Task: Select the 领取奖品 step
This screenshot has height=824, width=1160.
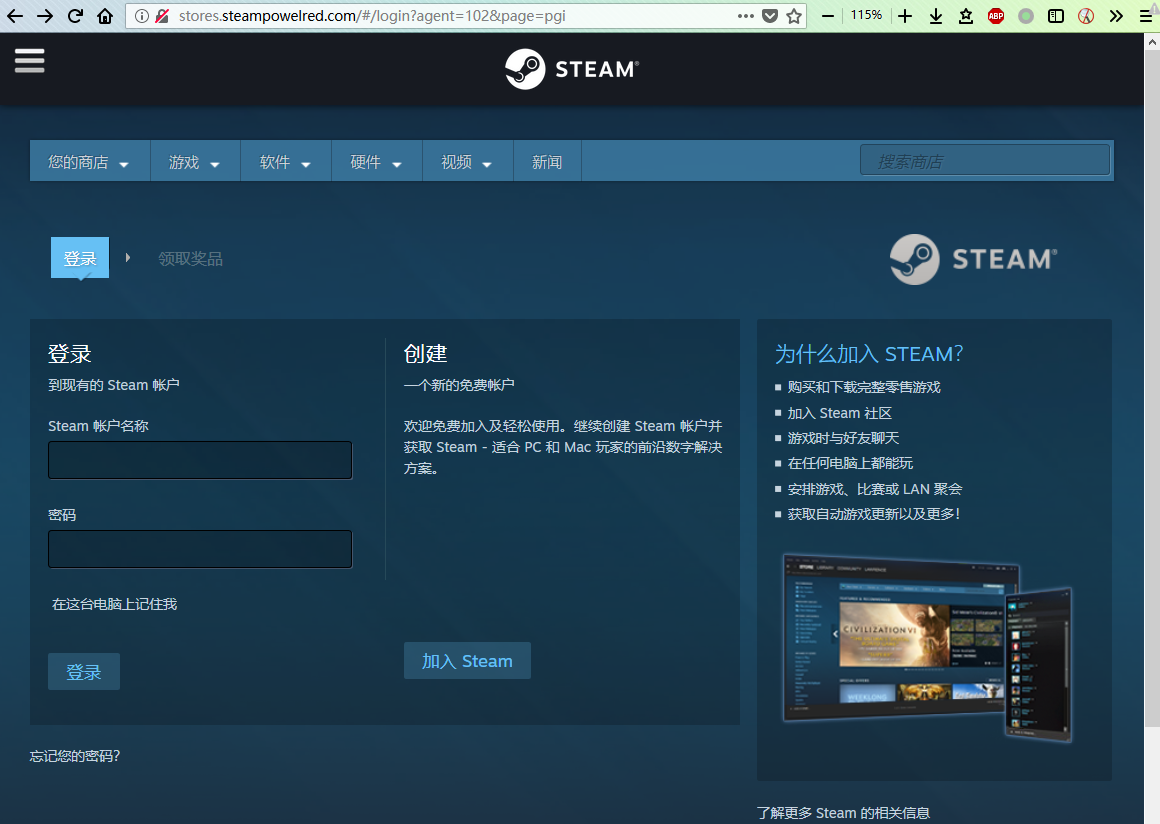Action: coord(190,259)
